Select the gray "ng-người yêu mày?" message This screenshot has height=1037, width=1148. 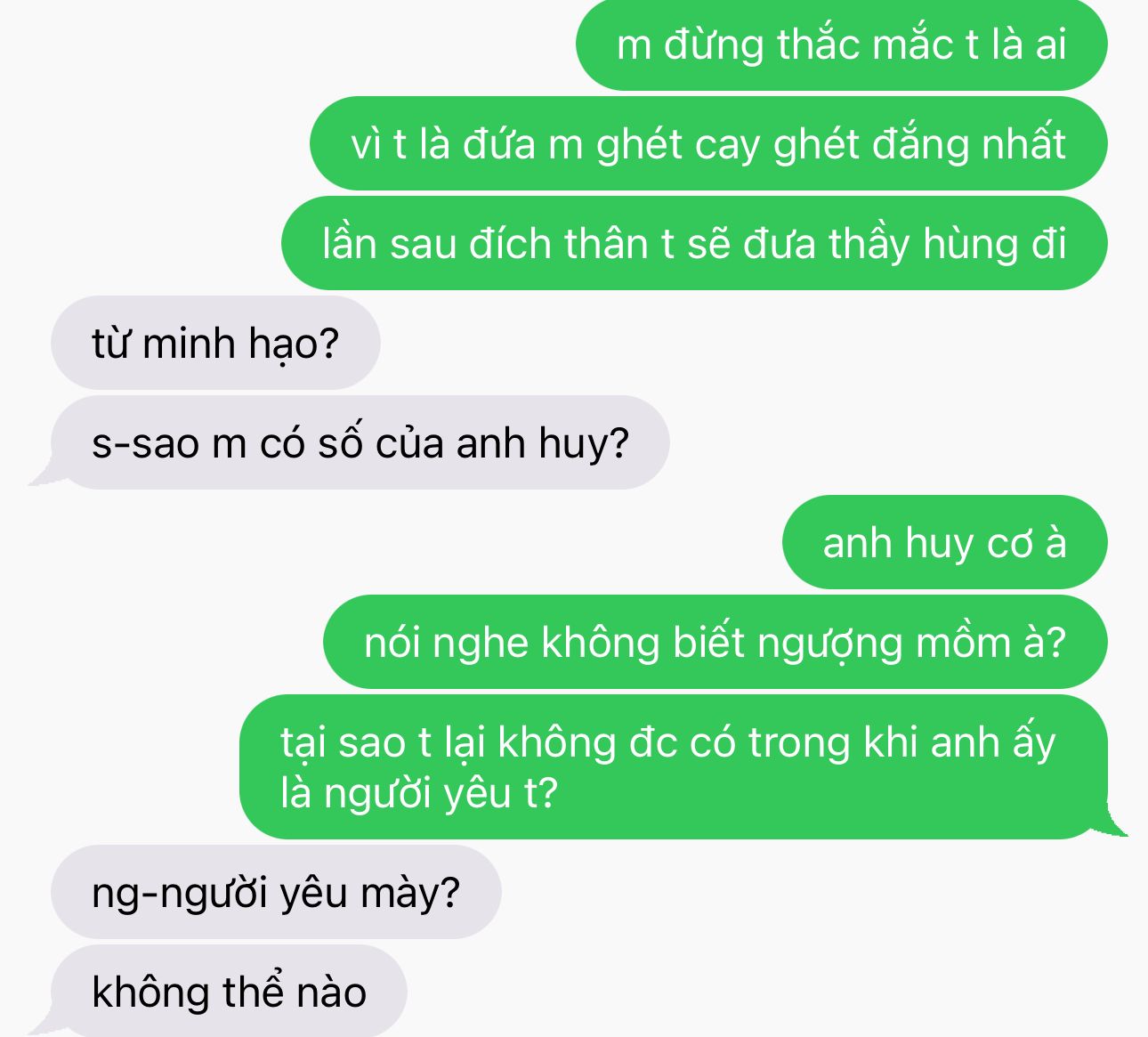pyautogui.click(x=276, y=892)
